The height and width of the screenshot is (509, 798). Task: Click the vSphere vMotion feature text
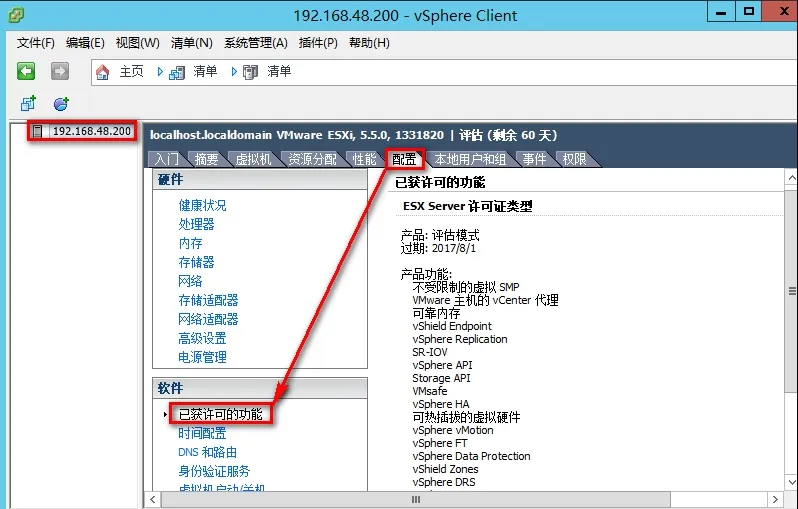pyautogui.click(x=452, y=430)
